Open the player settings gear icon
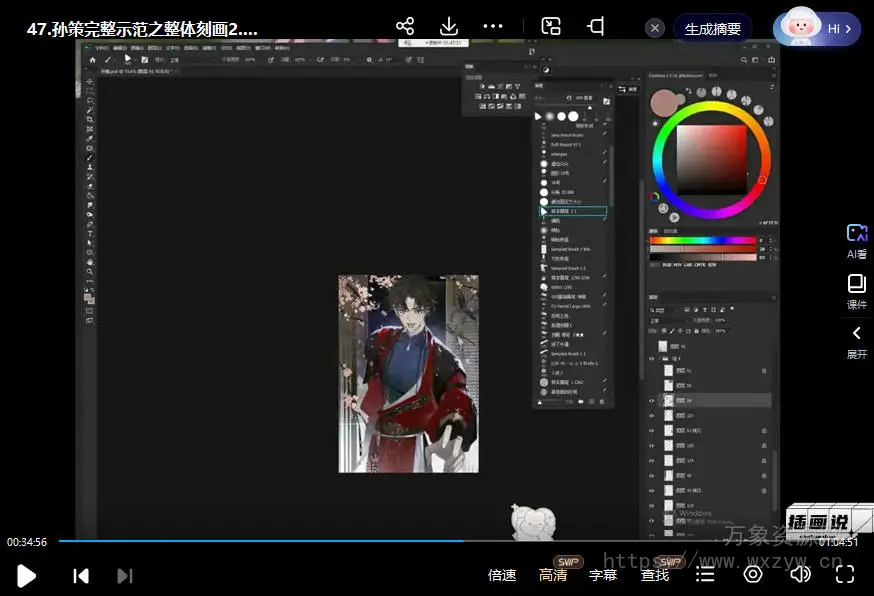This screenshot has height=596, width=874. (x=753, y=574)
